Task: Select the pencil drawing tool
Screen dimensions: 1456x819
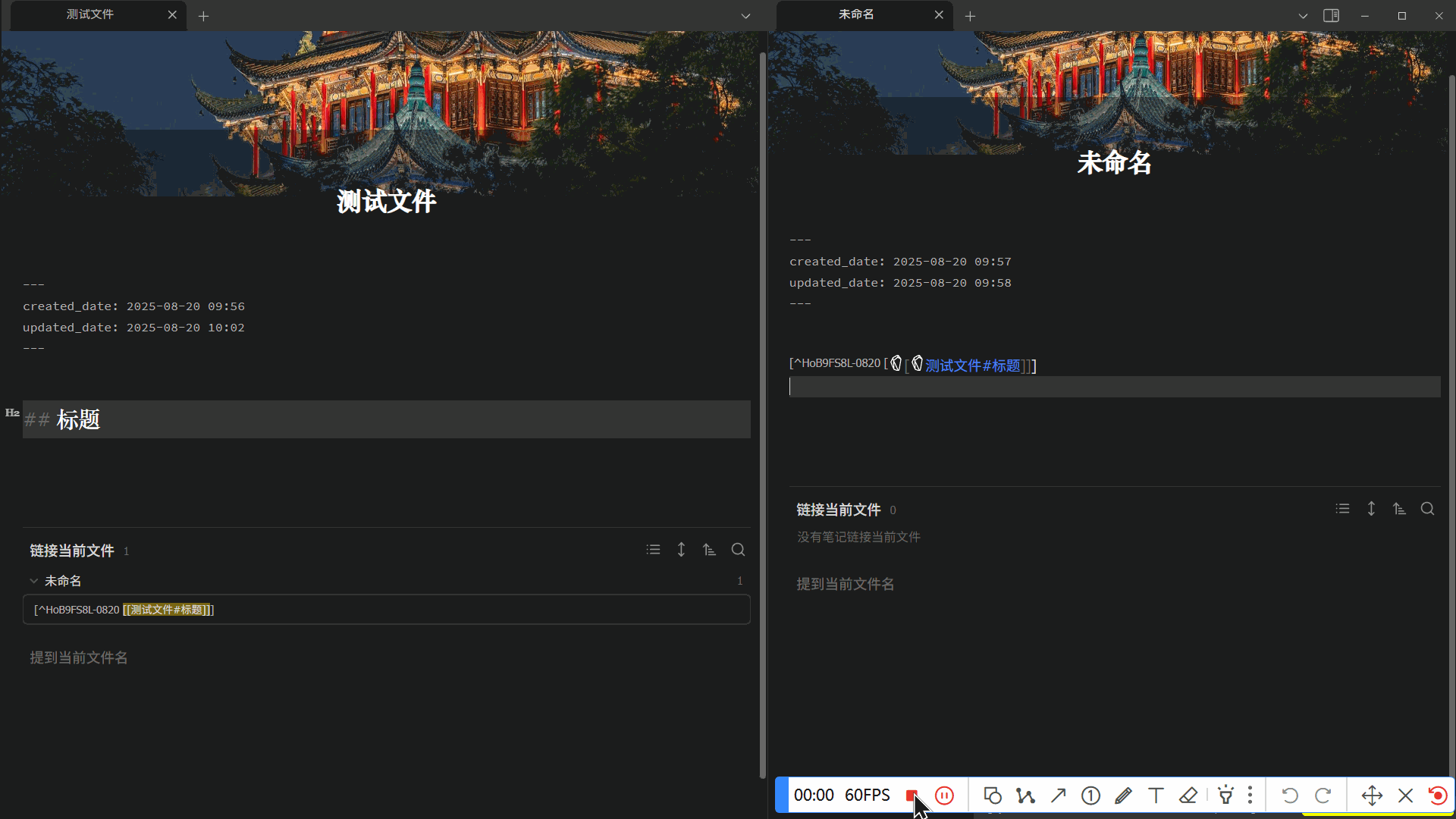Action: [x=1123, y=795]
